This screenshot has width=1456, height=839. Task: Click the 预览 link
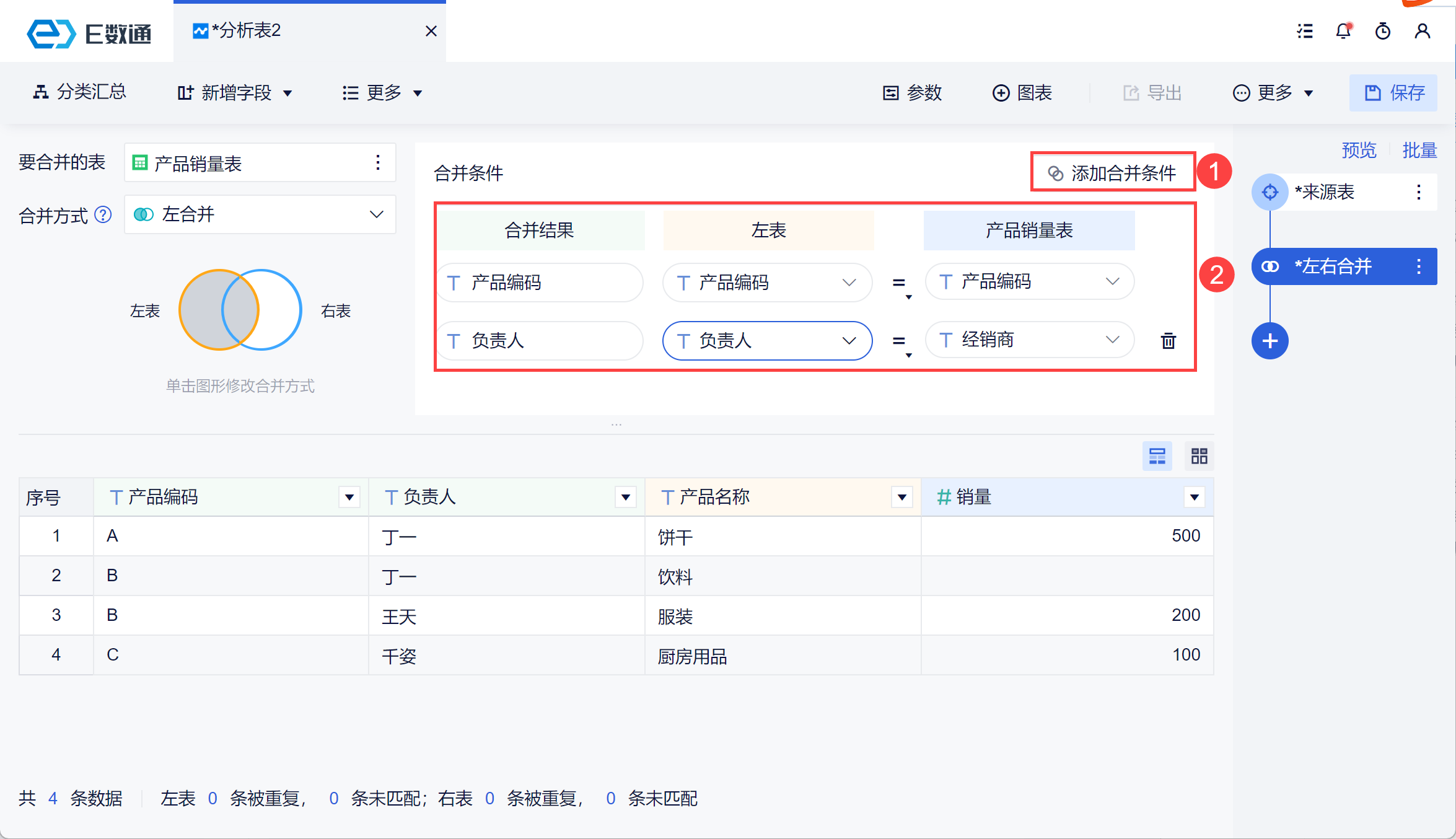[1358, 150]
